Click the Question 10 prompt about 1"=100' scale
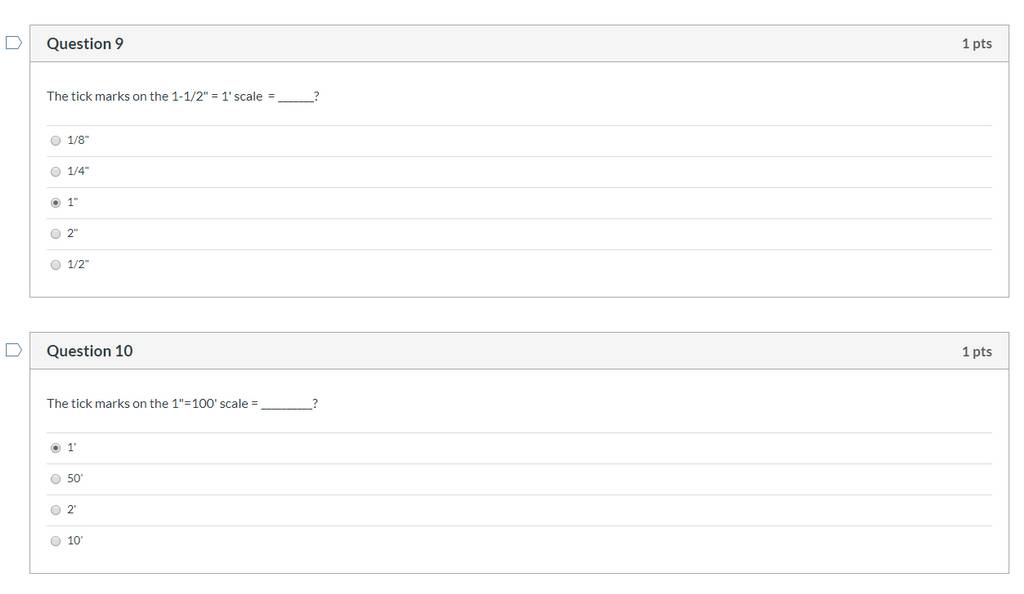 click(182, 404)
